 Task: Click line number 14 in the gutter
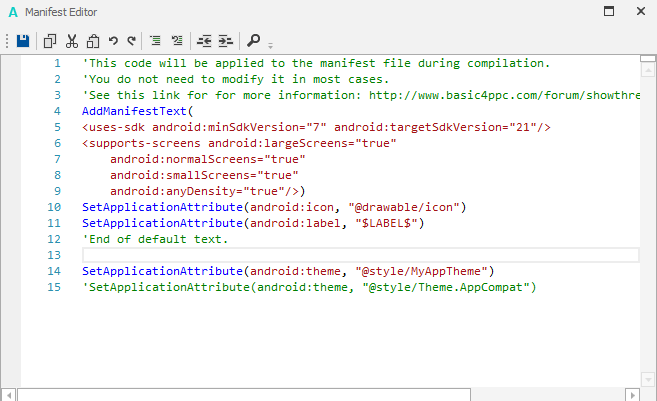point(54,271)
